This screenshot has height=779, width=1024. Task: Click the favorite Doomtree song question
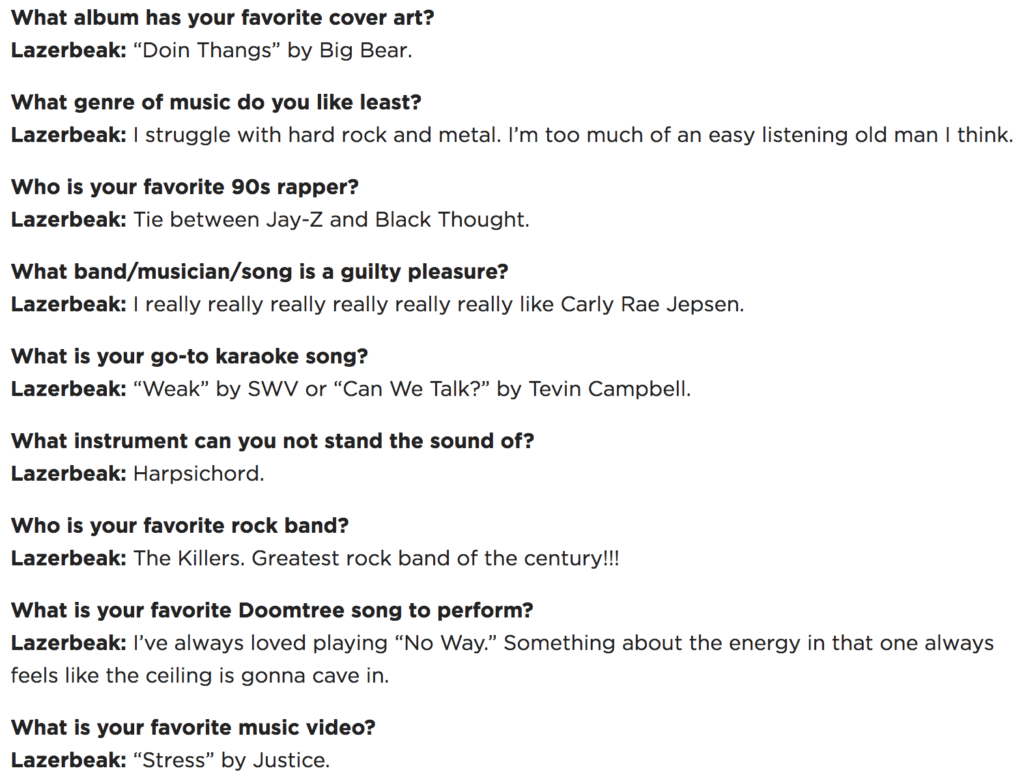(272, 611)
